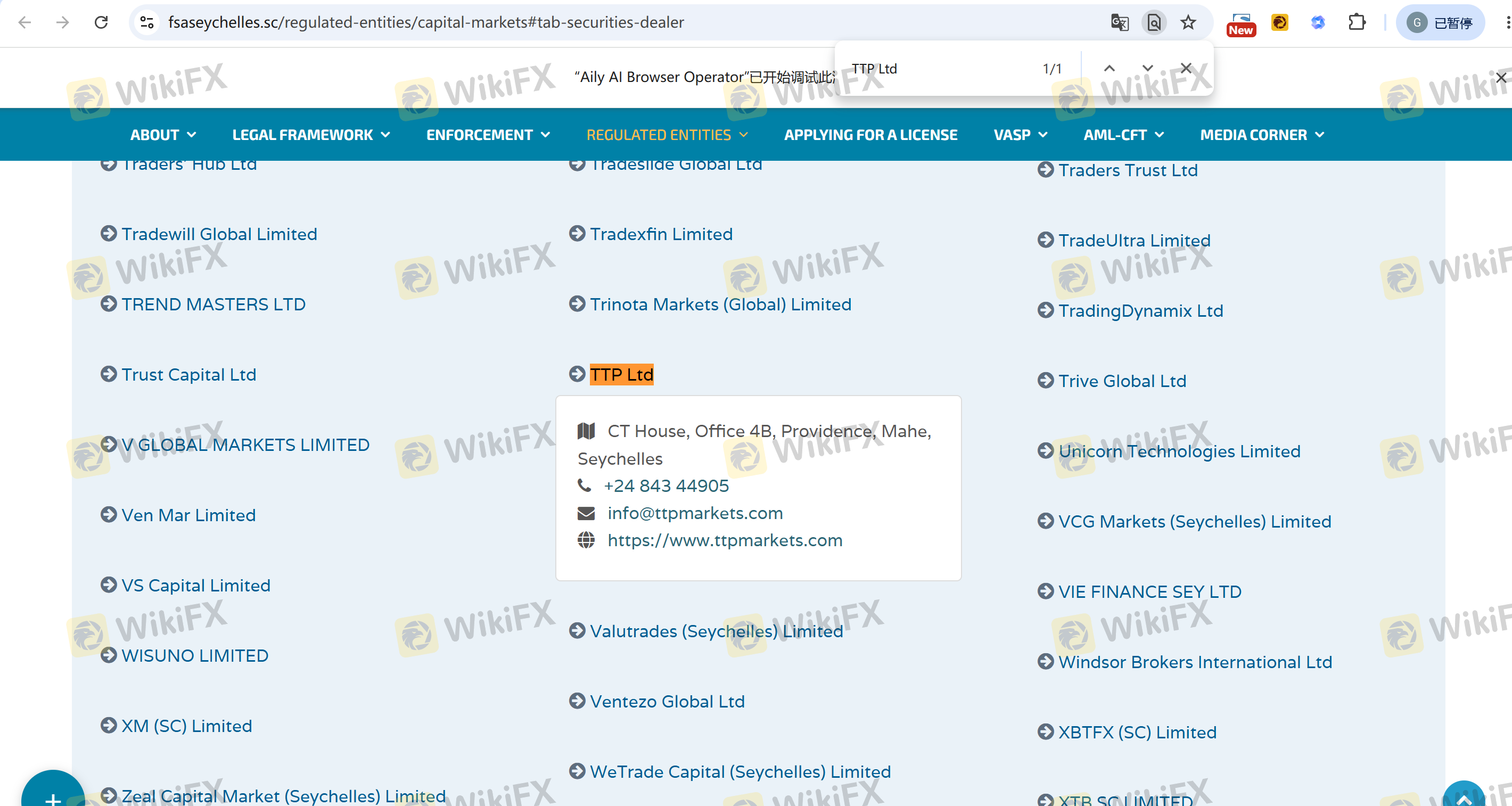1512x806 pixels.
Task: Click the scroll-to-top arrow button
Action: point(1464,793)
